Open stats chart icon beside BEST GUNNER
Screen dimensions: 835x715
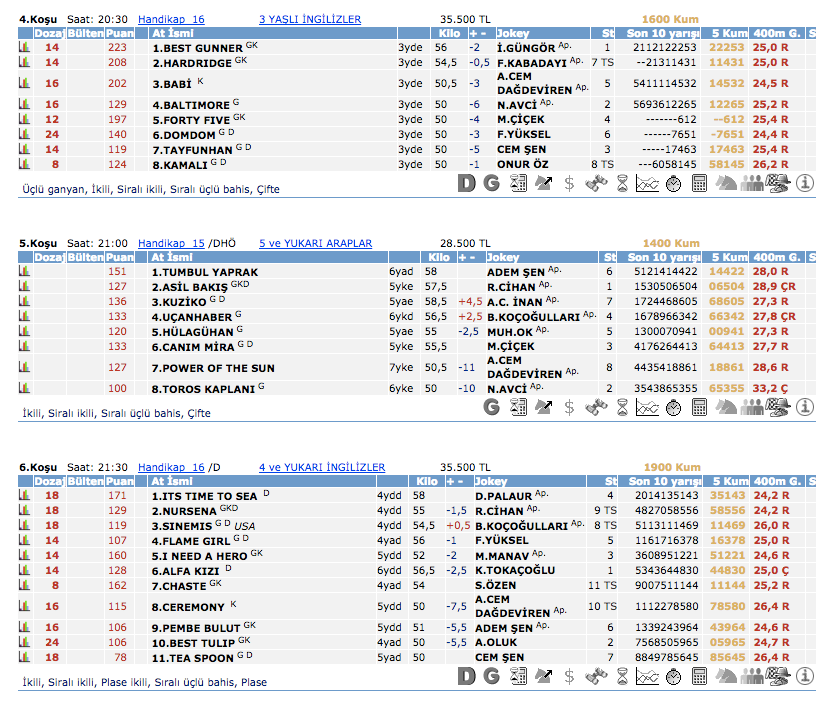point(25,47)
